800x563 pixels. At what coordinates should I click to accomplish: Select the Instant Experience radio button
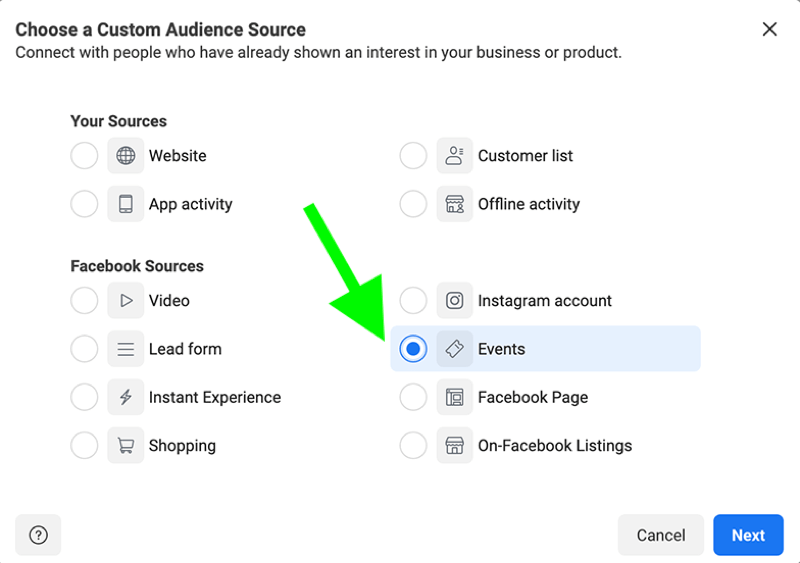point(84,397)
